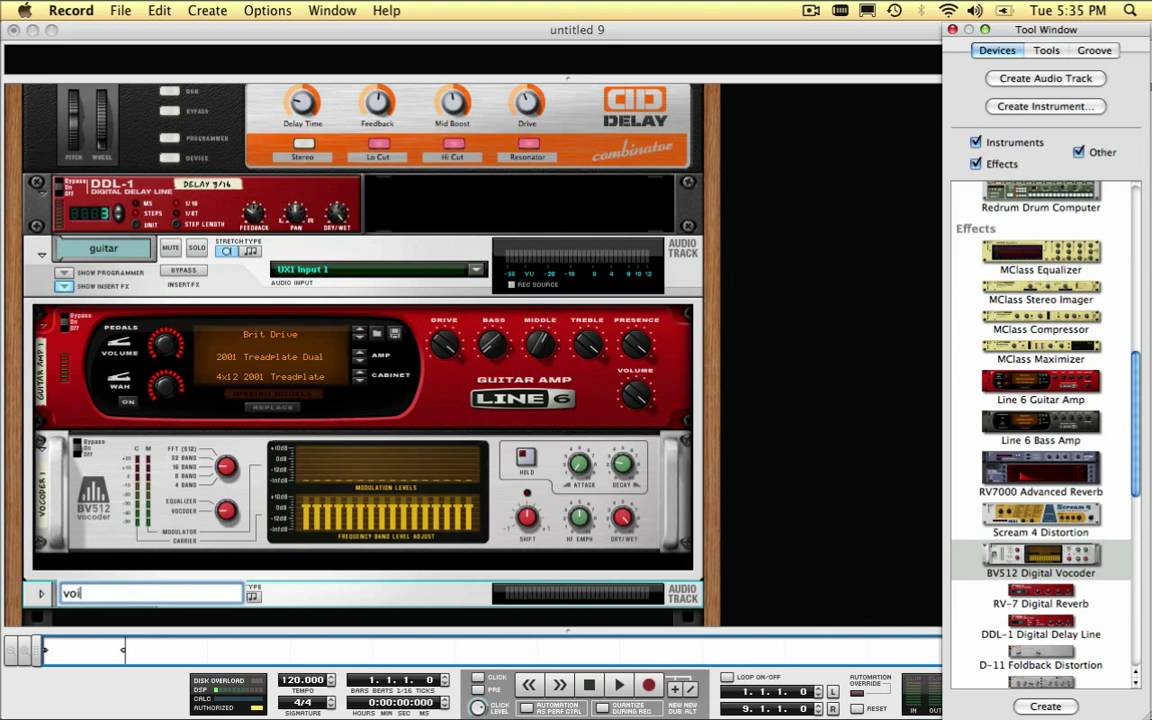
Task: Toggle the Rec Source checkbox on guitar track
Action: coord(511,284)
